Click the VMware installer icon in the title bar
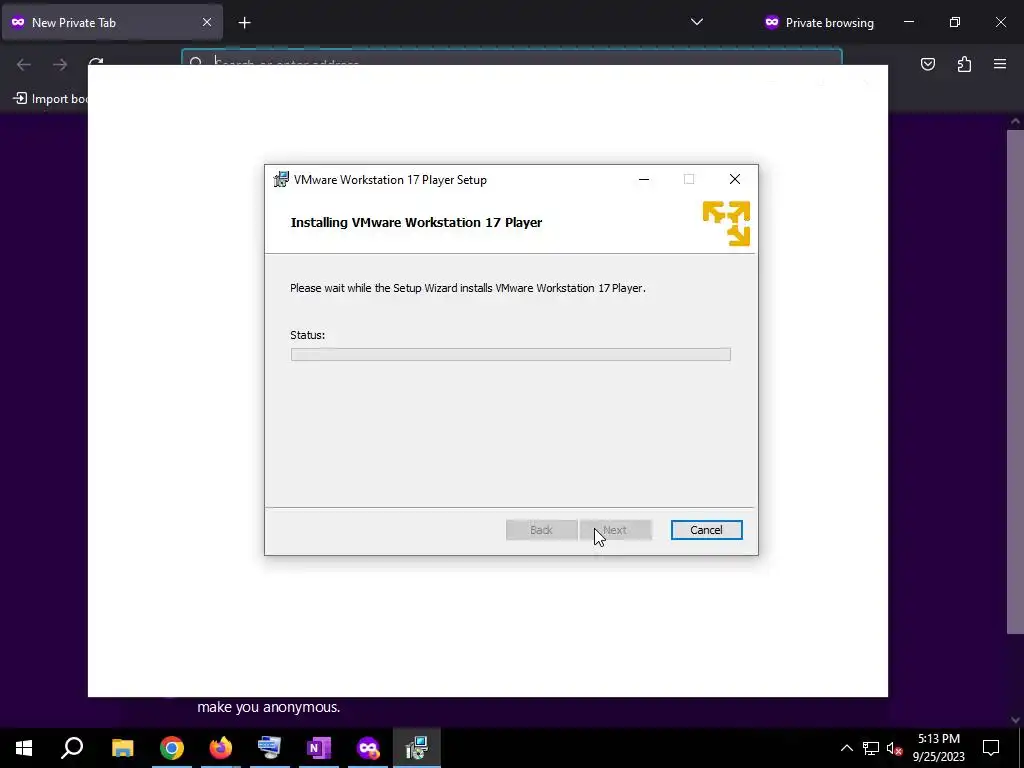 coord(281,180)
